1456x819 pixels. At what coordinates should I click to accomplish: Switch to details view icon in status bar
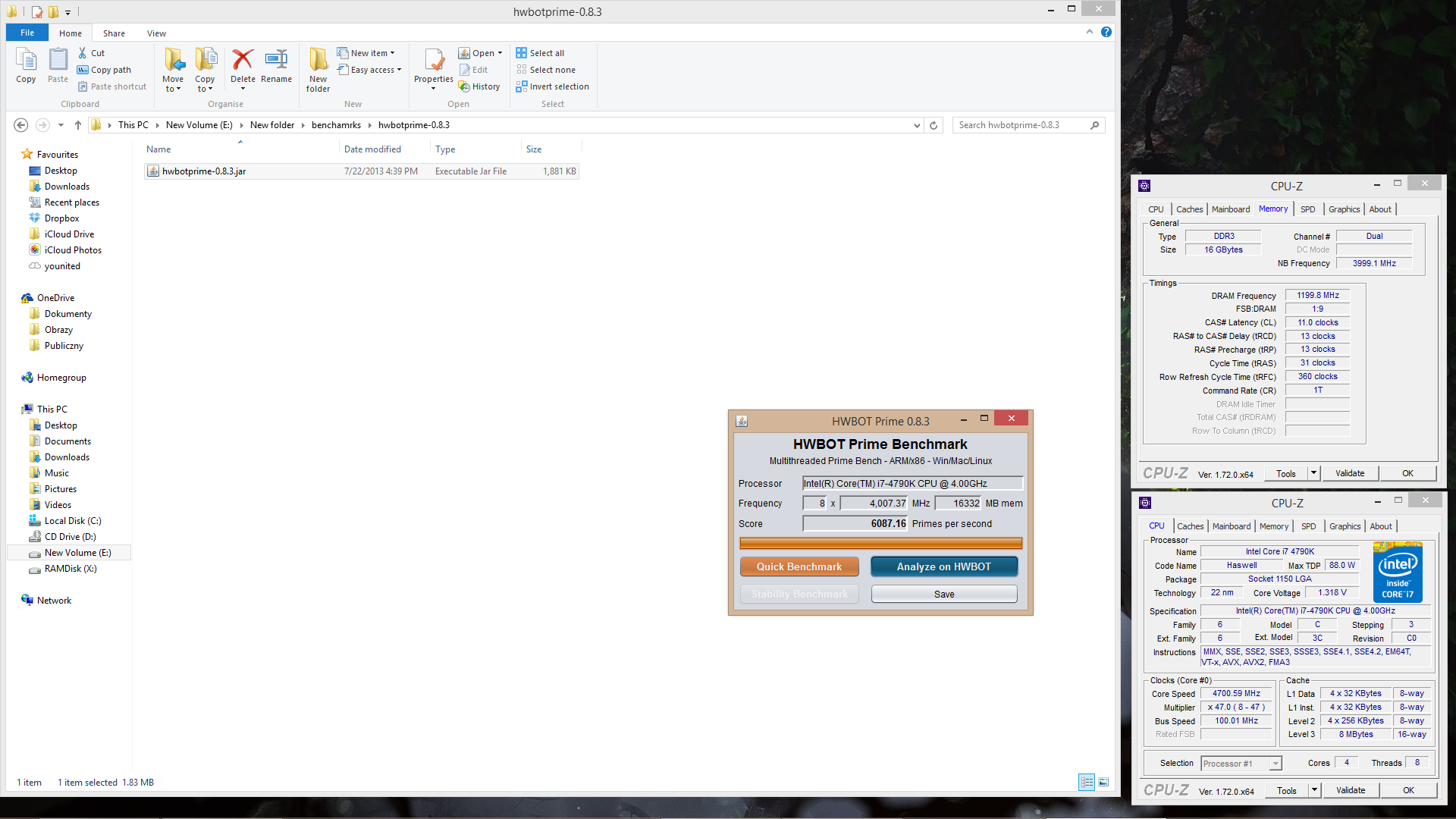tap(1087, 782)
